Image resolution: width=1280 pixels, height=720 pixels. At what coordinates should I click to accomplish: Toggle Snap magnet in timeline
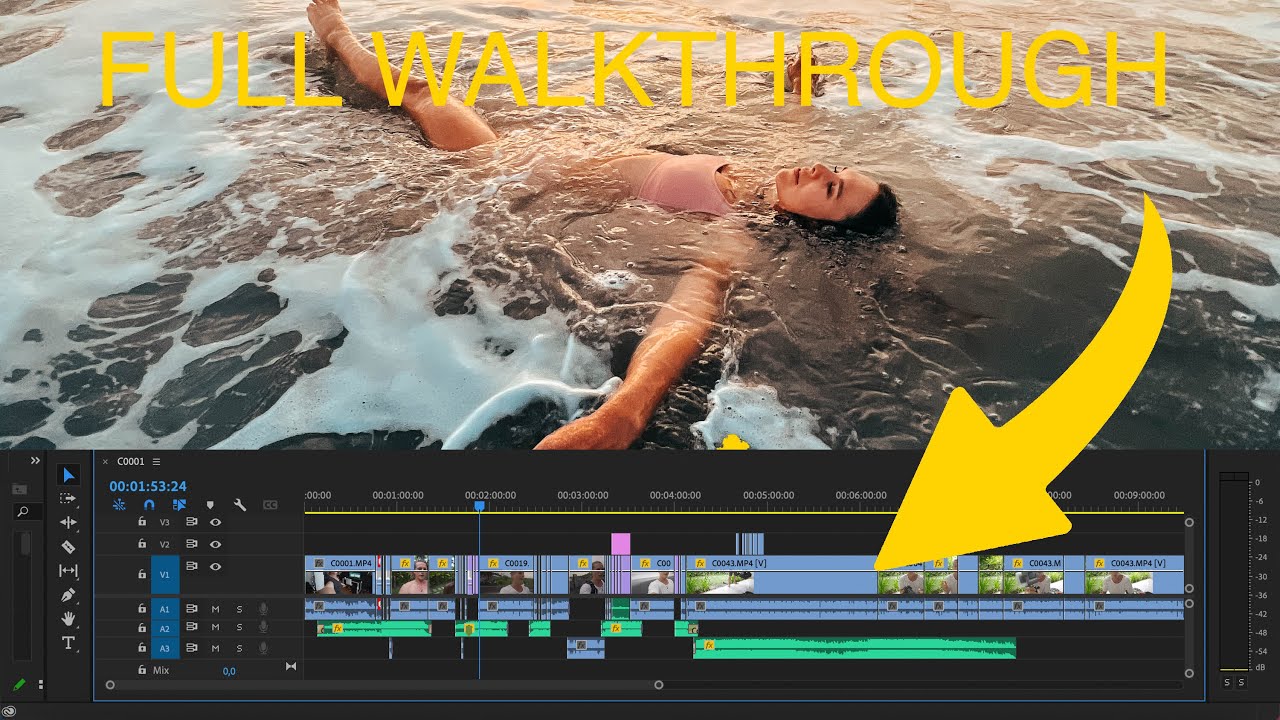click(x=149, y=505)
